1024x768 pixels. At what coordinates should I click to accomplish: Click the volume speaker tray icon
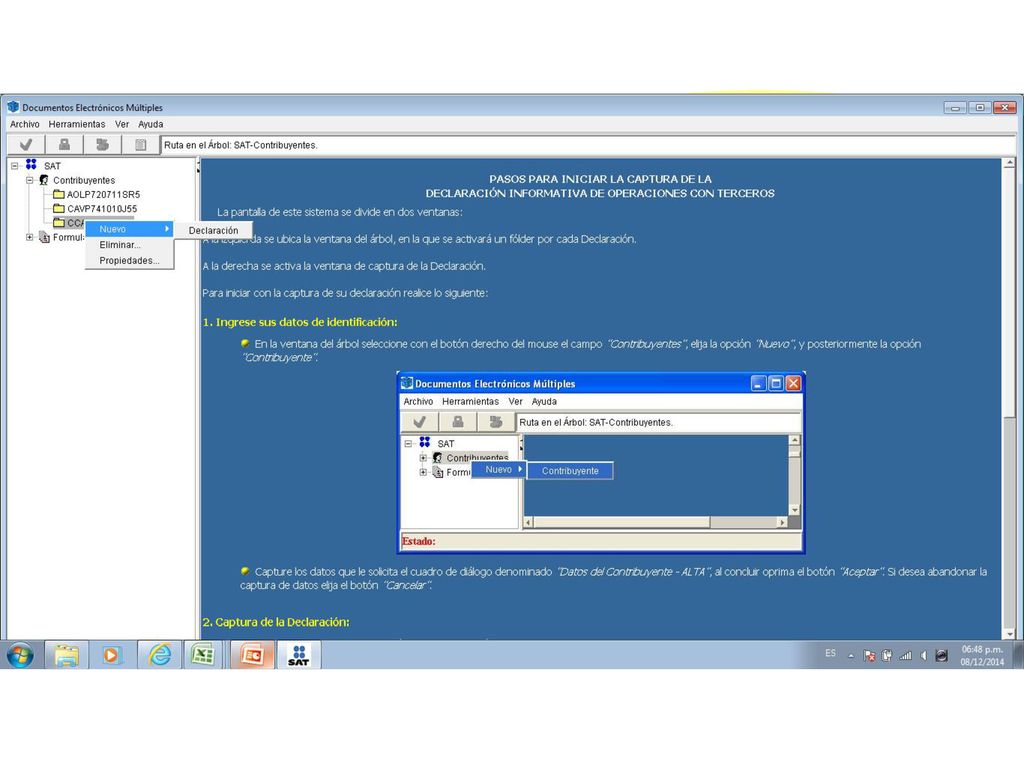[923, 656]
